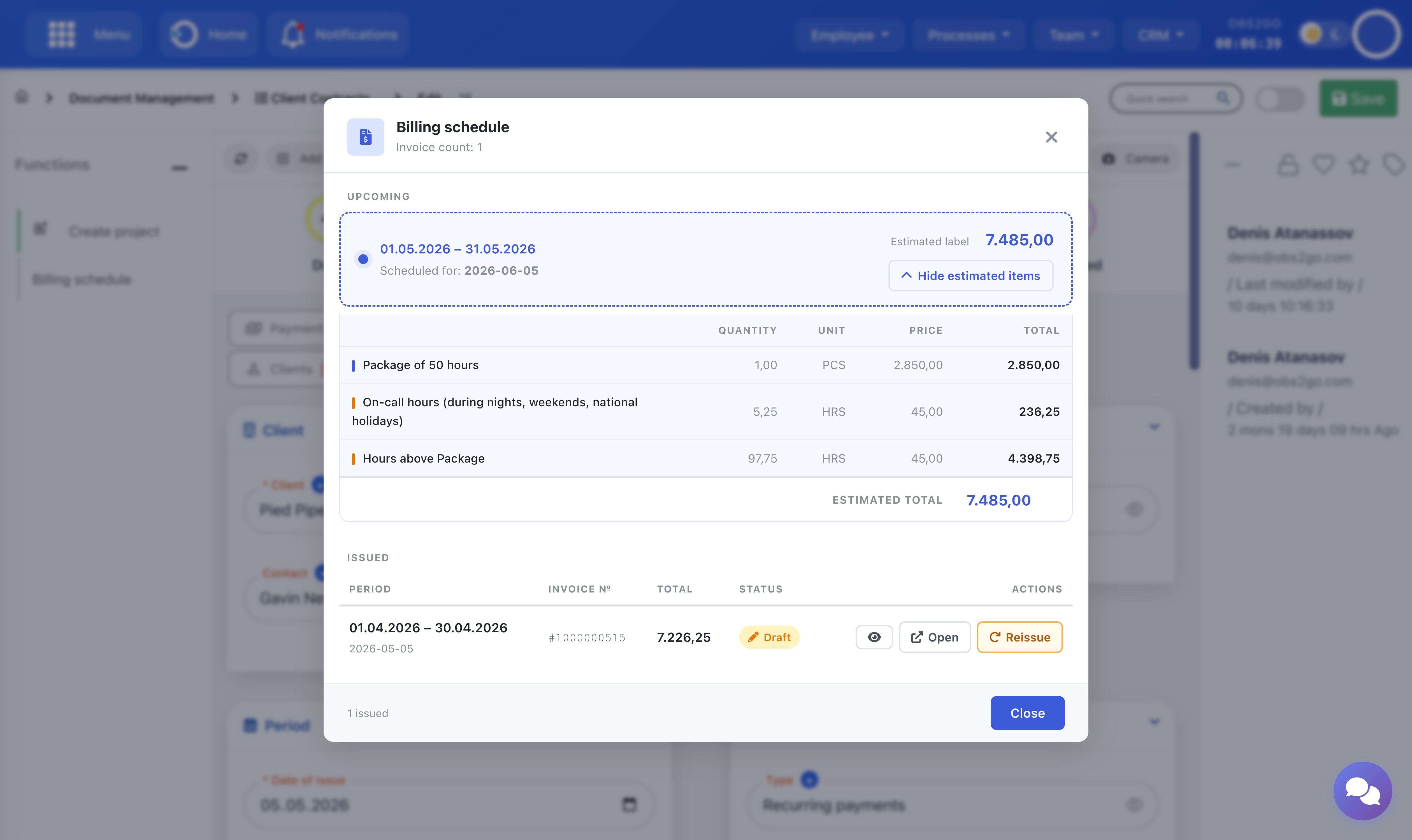Click the Hours above Package row
1412x840 pixels.
[705, 458]
